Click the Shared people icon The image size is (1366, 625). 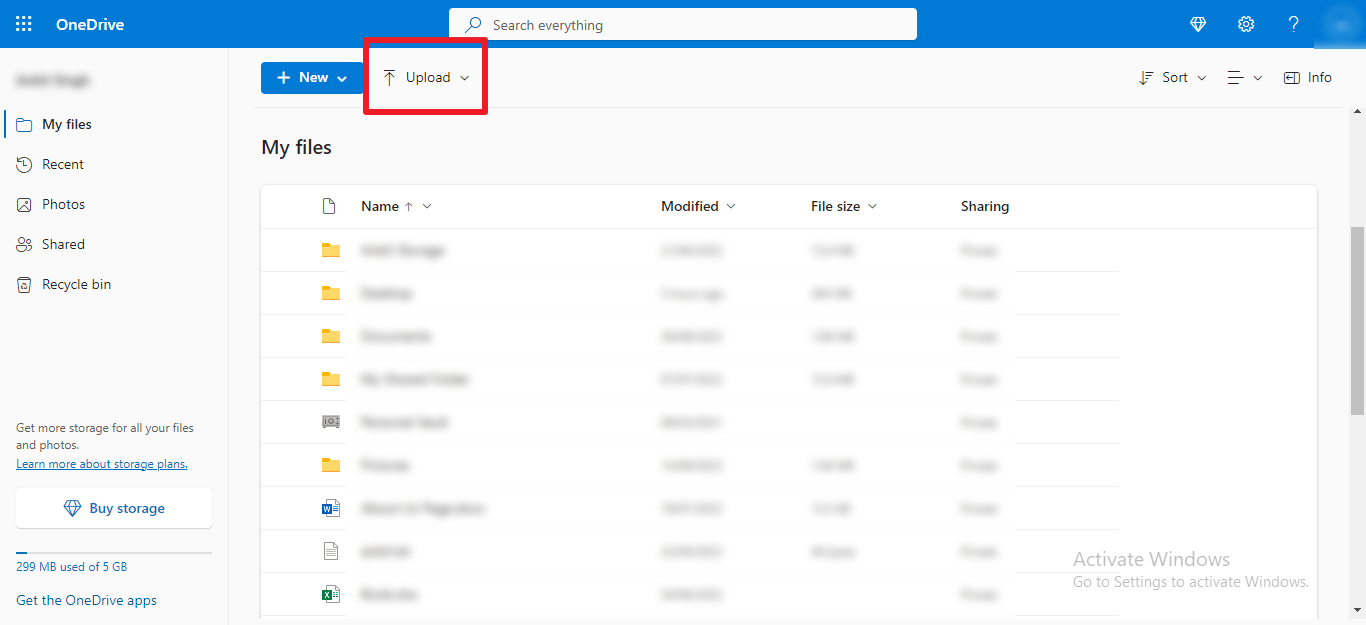click(25, 243)
